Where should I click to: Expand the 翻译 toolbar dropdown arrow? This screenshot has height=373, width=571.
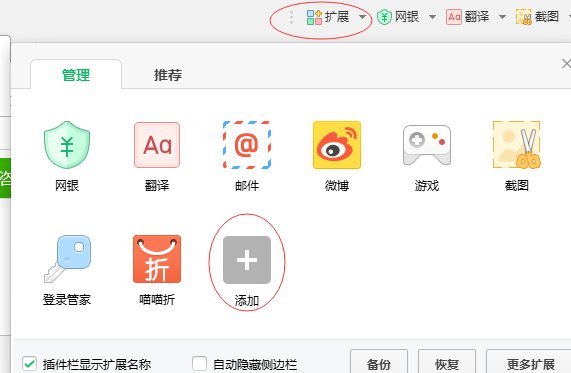pyautogui.click(x=502, y=17)
